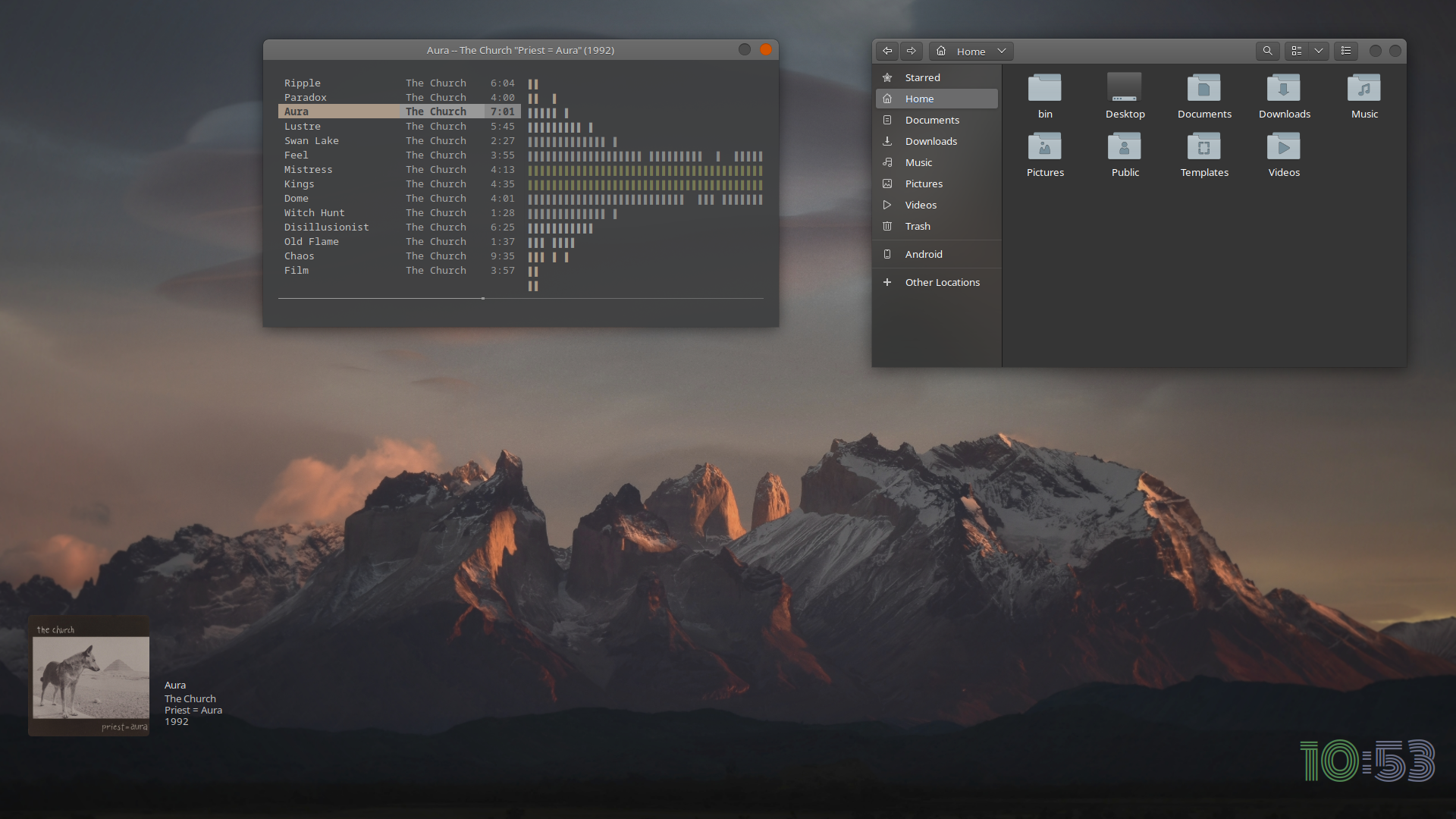Open search in the file manager
Viewport: 1456px width, 819px height.
[1267, 51]
